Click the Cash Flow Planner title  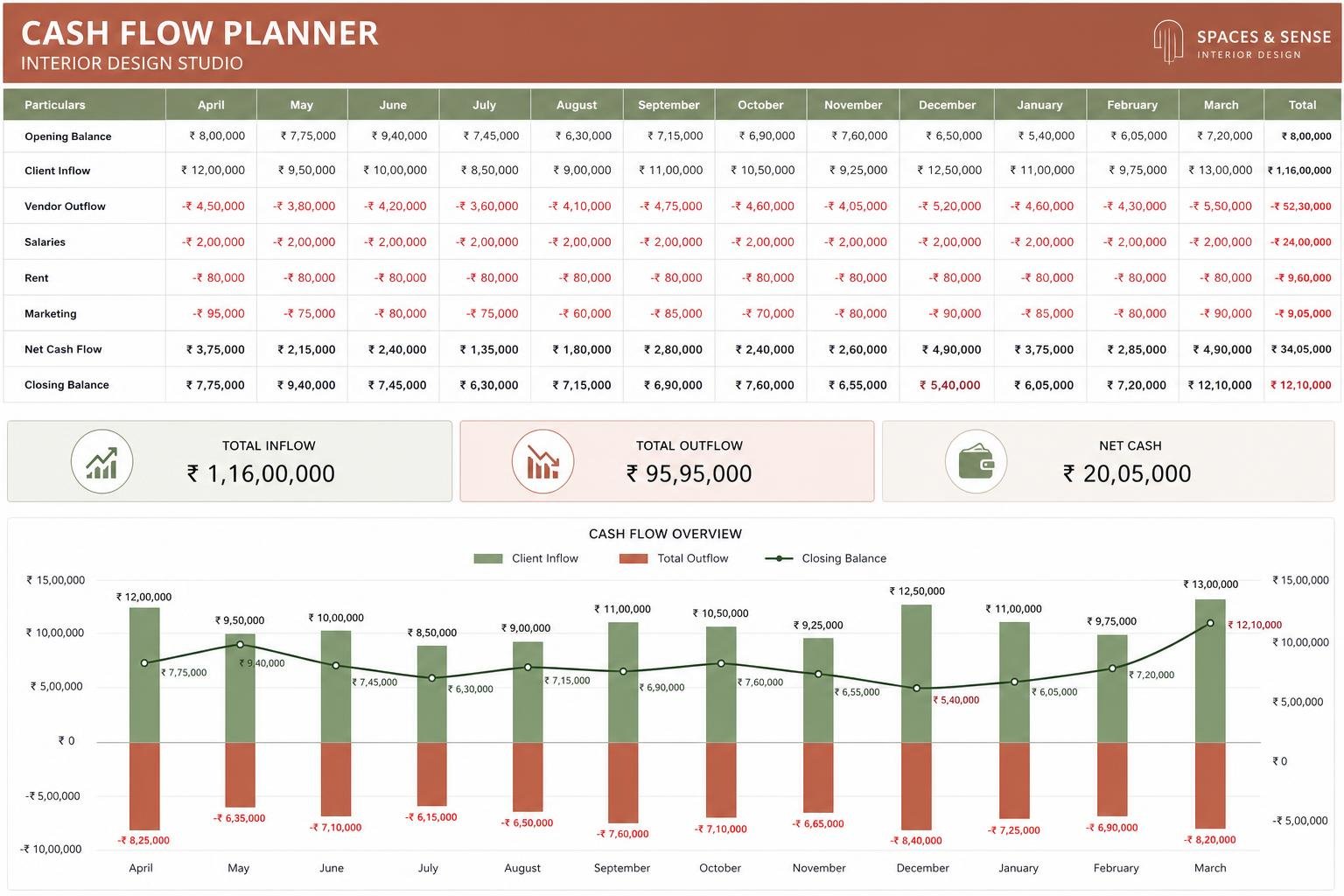tap(199, 33)
